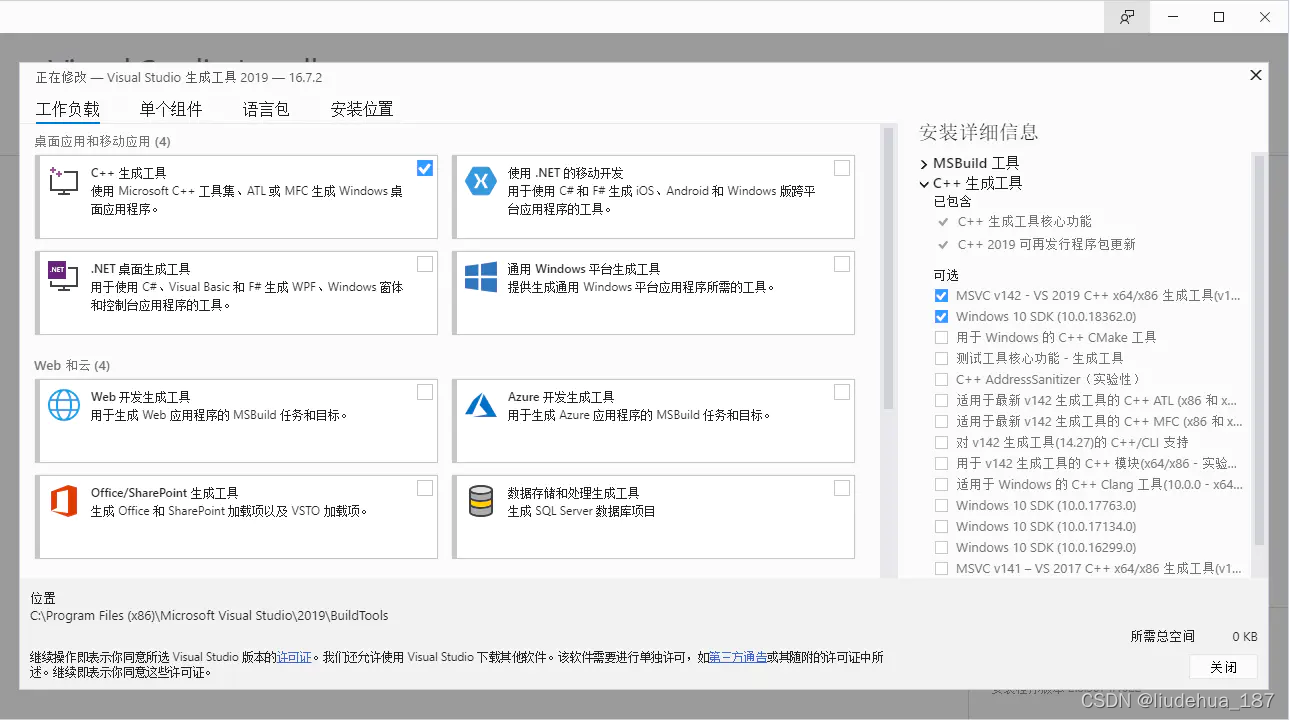The image size is (1290, 720).
Task: Click the installation details panel scrollbar
Action: (x=1259, y=350)
